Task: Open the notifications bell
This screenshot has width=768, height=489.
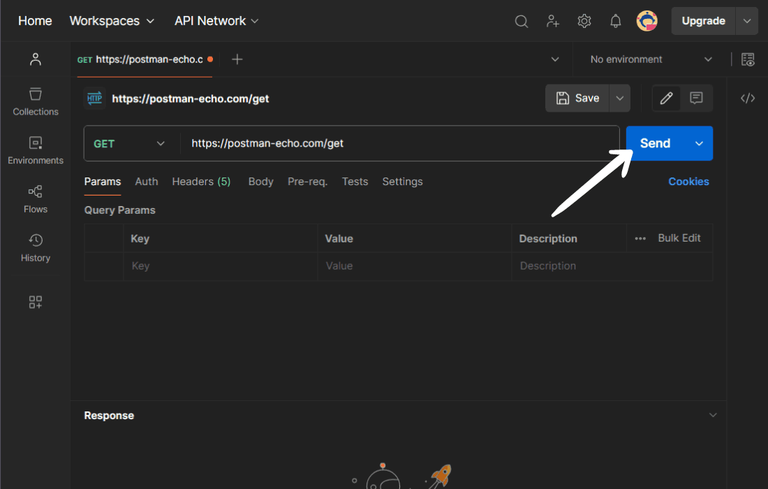Action: click(615, 21)
